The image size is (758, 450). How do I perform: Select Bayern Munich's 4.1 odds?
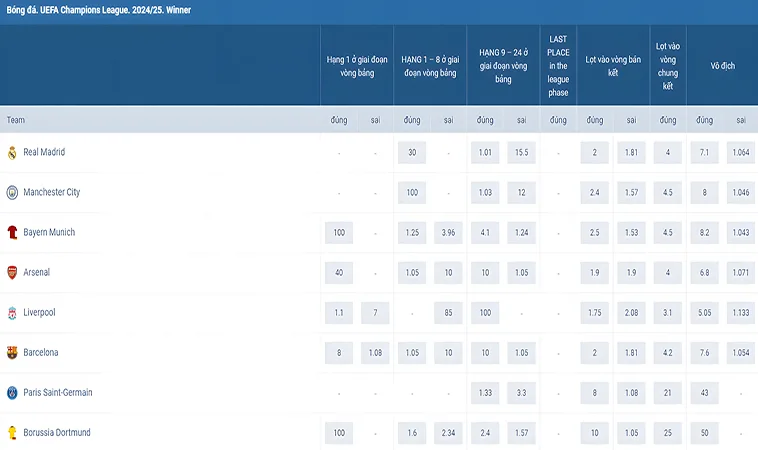click(485, 233)
